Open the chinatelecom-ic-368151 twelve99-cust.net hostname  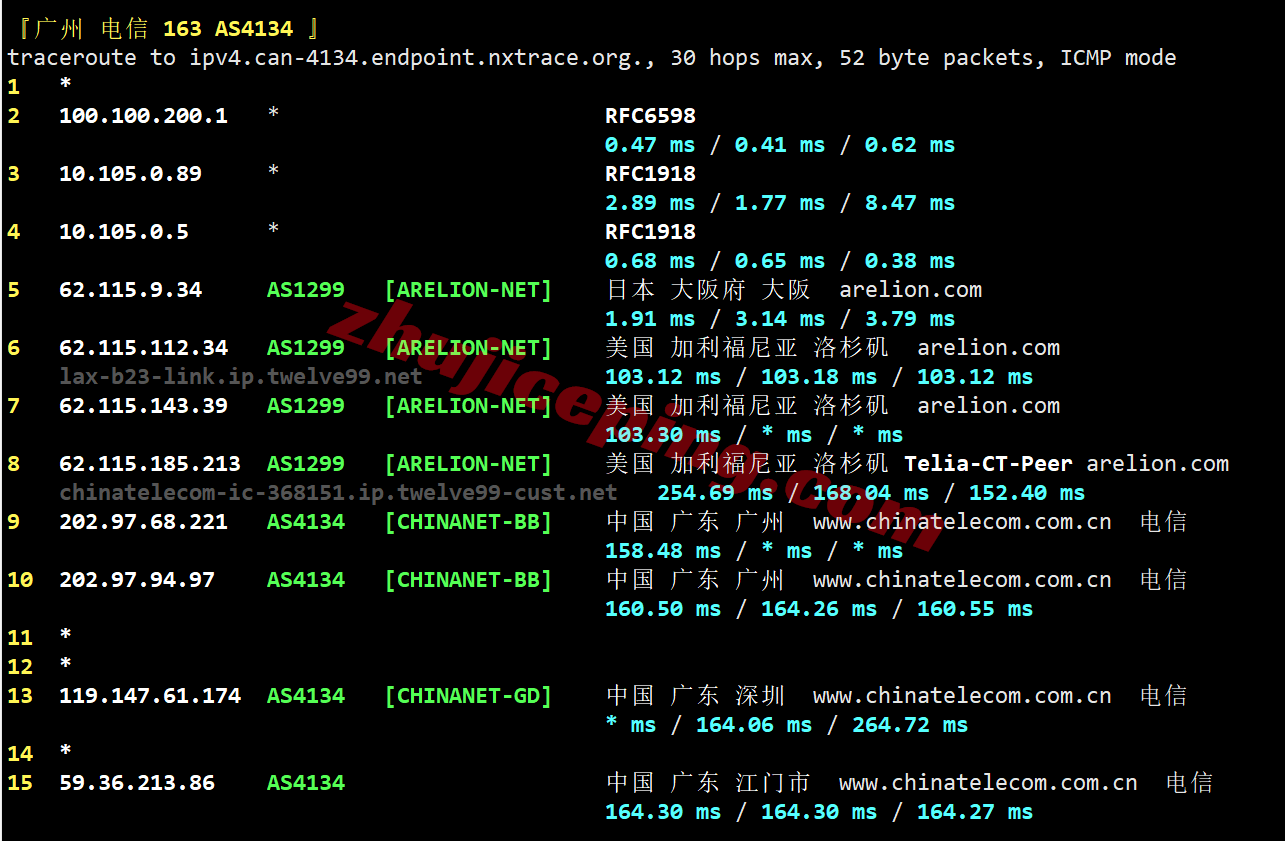pos(338,493)
